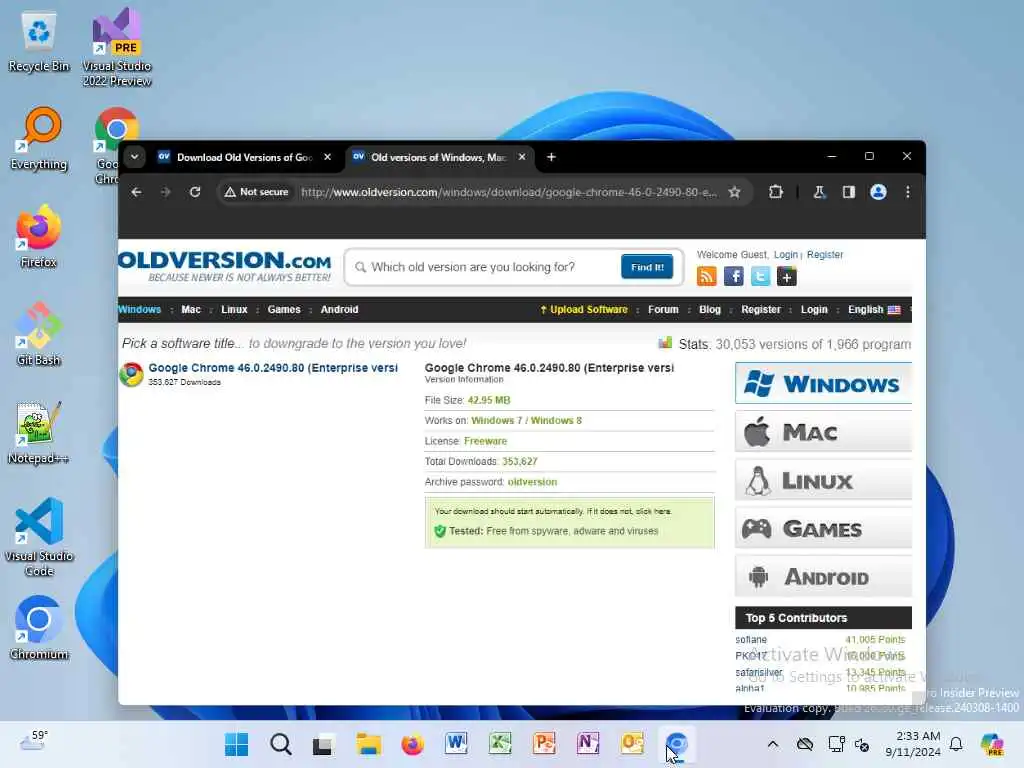Viewport: 1024px width, 768px height.
Task: Open notification bell in system tray
Action: (956, 744)
